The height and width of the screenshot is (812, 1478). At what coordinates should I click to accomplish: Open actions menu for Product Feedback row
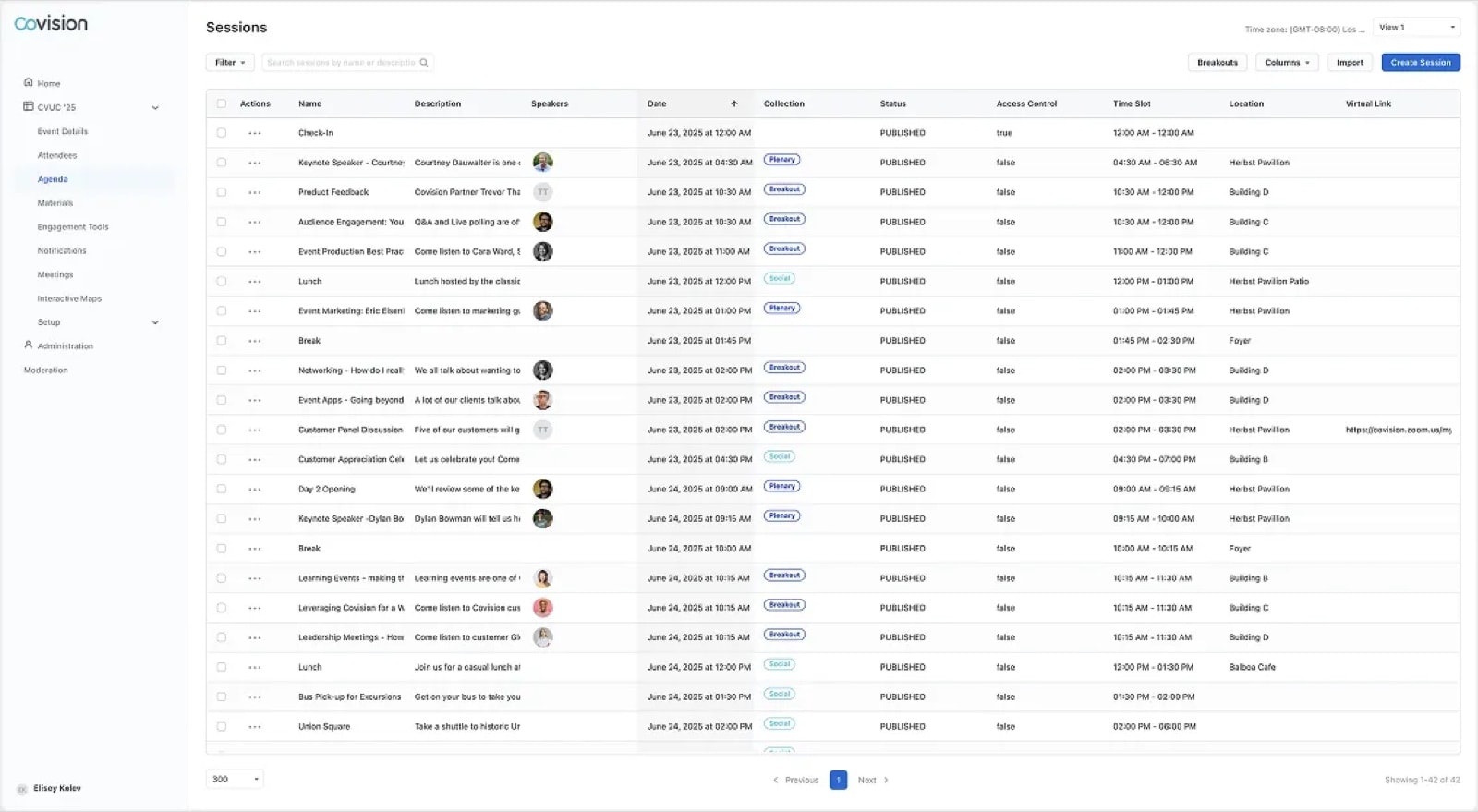tap(255, 192)
